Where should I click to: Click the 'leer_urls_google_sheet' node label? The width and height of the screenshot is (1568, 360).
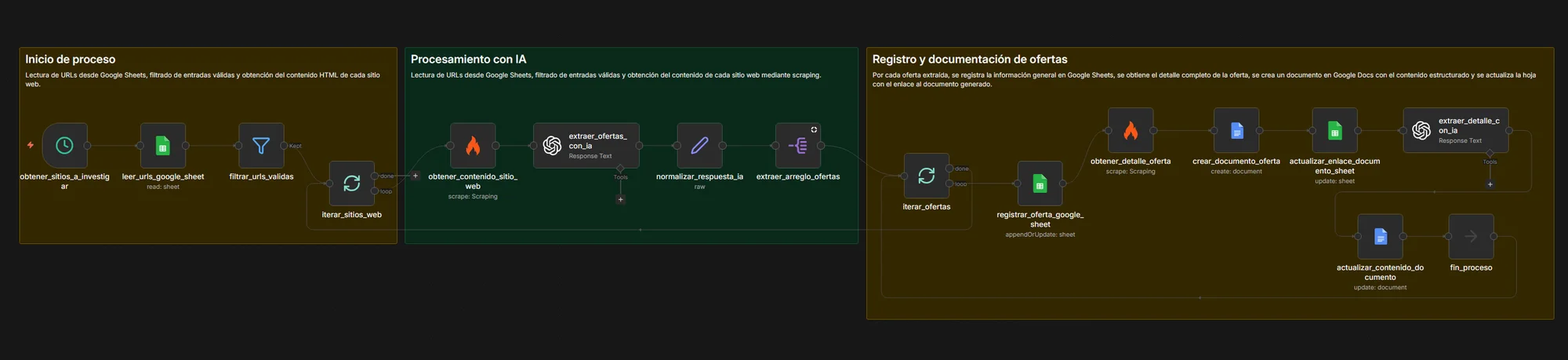(163, 176)
